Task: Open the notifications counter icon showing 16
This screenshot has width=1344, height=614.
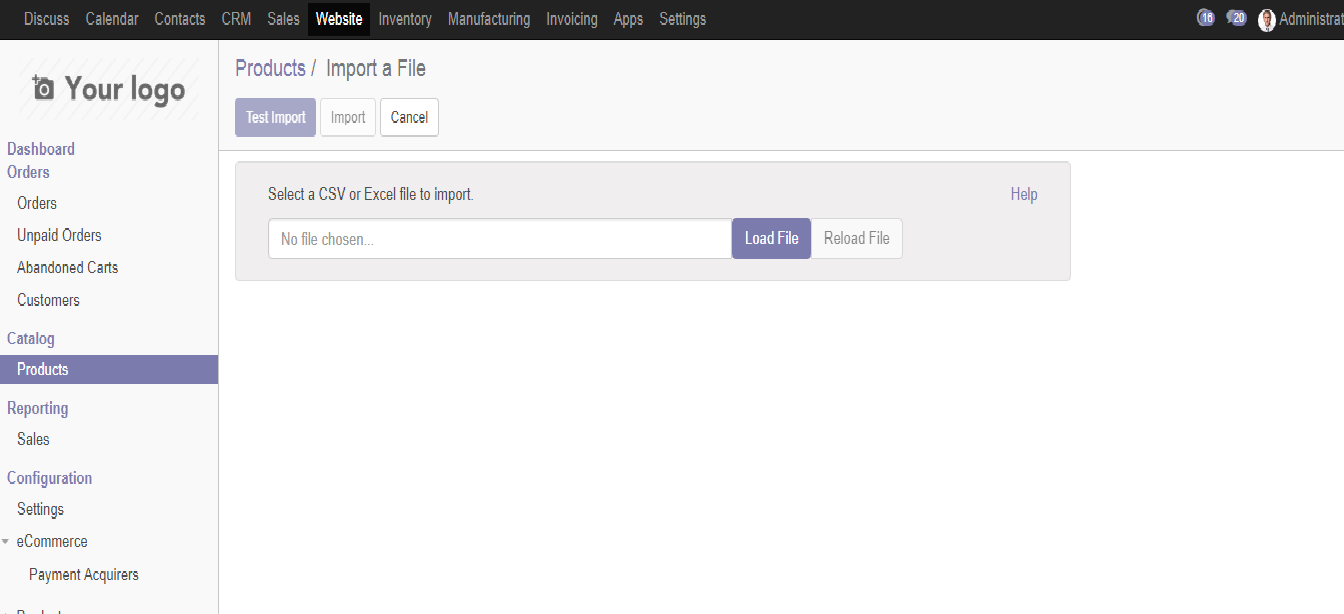Action: 1205,18
